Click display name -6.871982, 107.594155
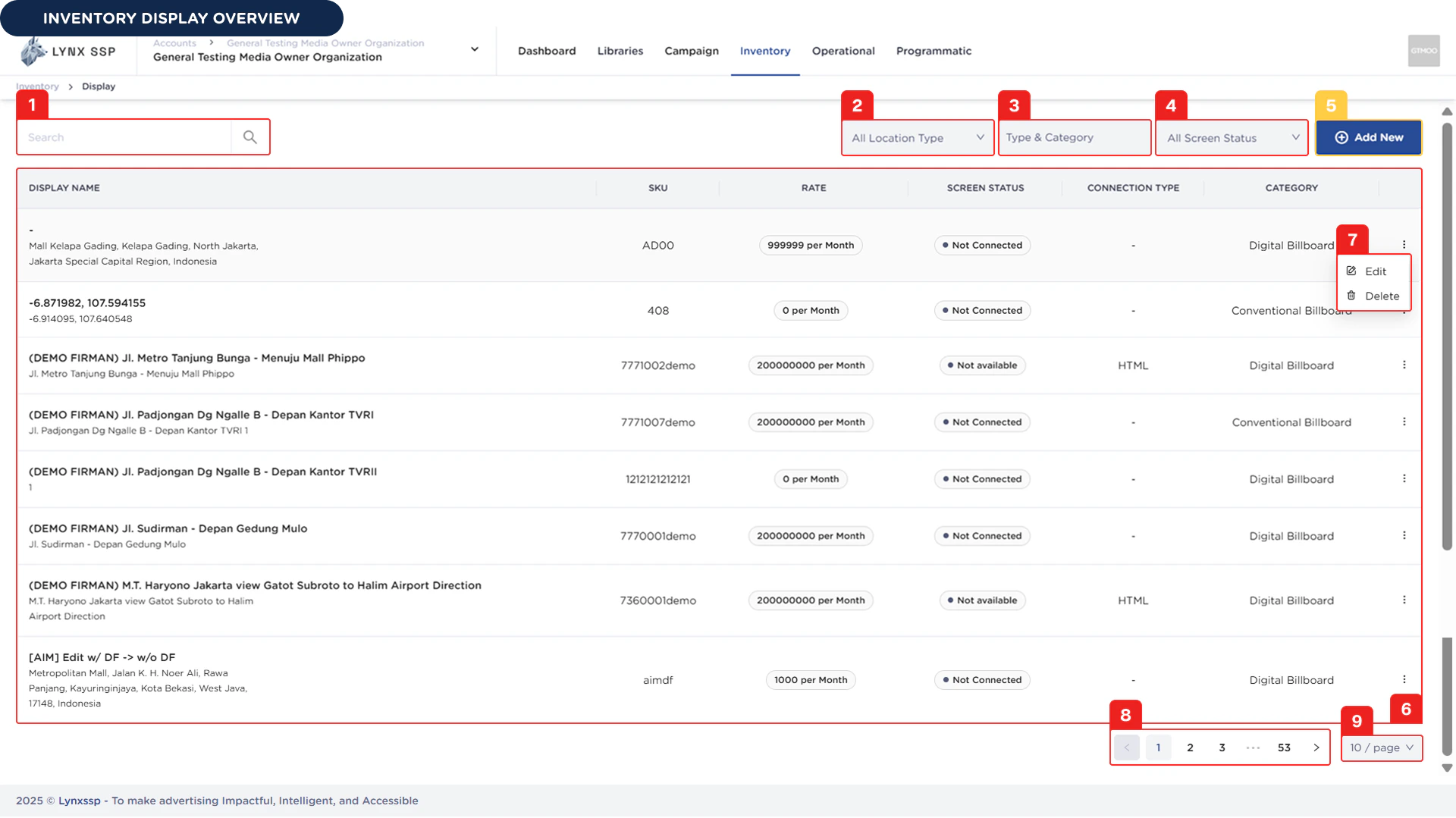The image size is (1456, 818). (87, 302)
